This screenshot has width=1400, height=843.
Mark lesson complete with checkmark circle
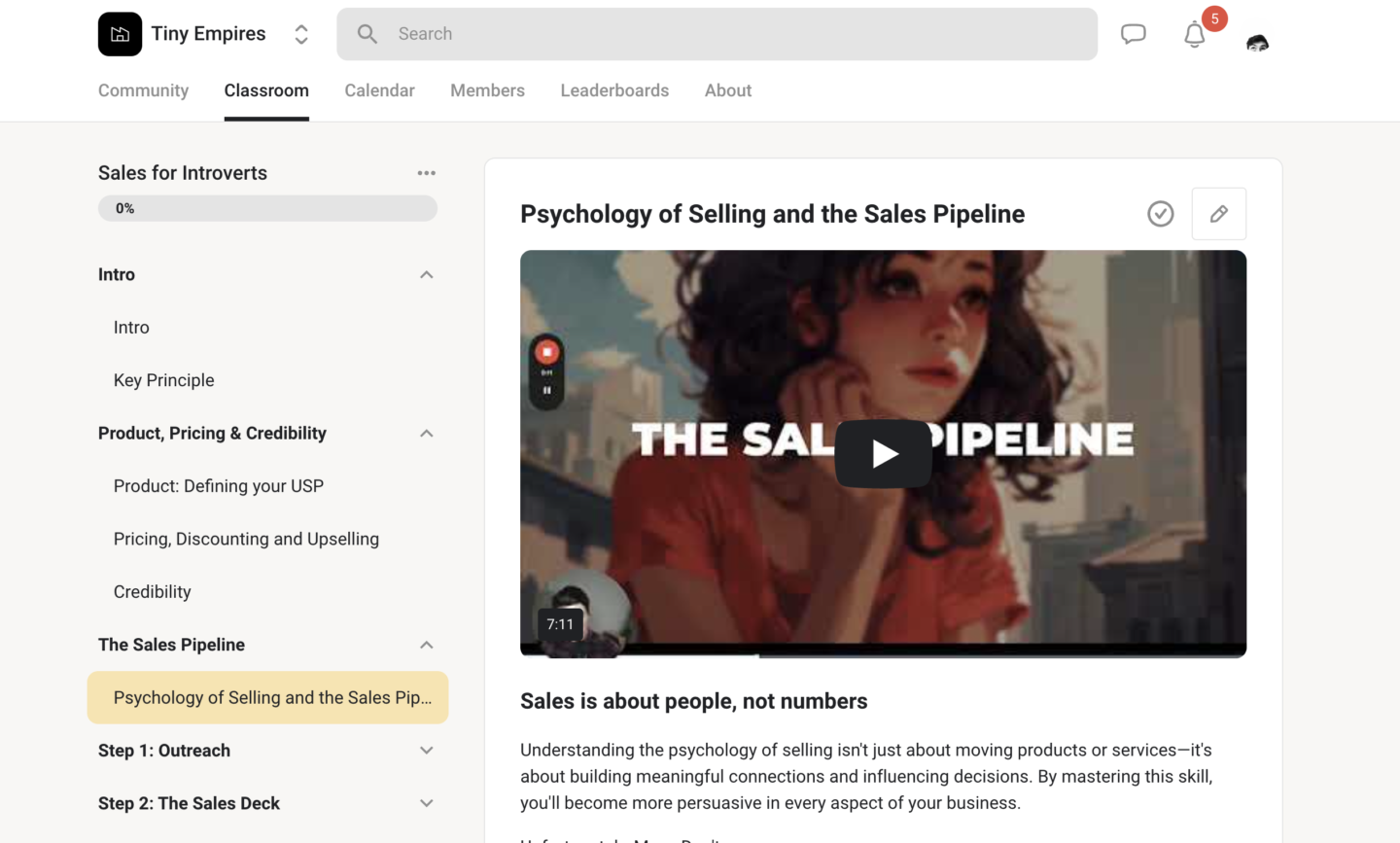tap(1160, 214)
